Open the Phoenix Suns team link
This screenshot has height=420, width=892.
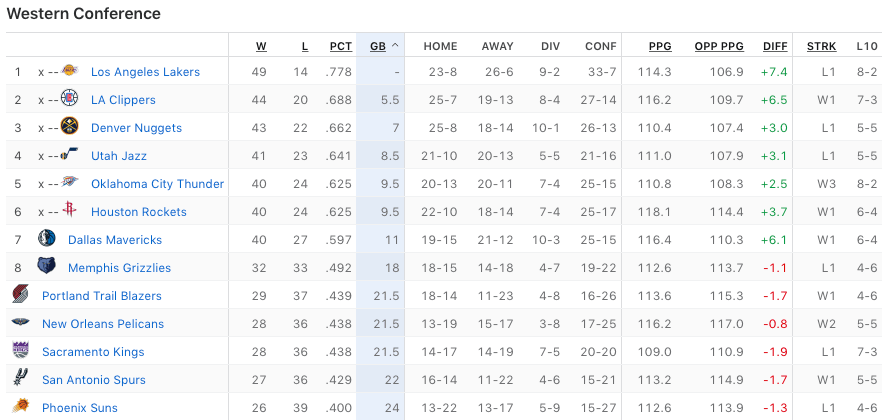pos(80,408)
